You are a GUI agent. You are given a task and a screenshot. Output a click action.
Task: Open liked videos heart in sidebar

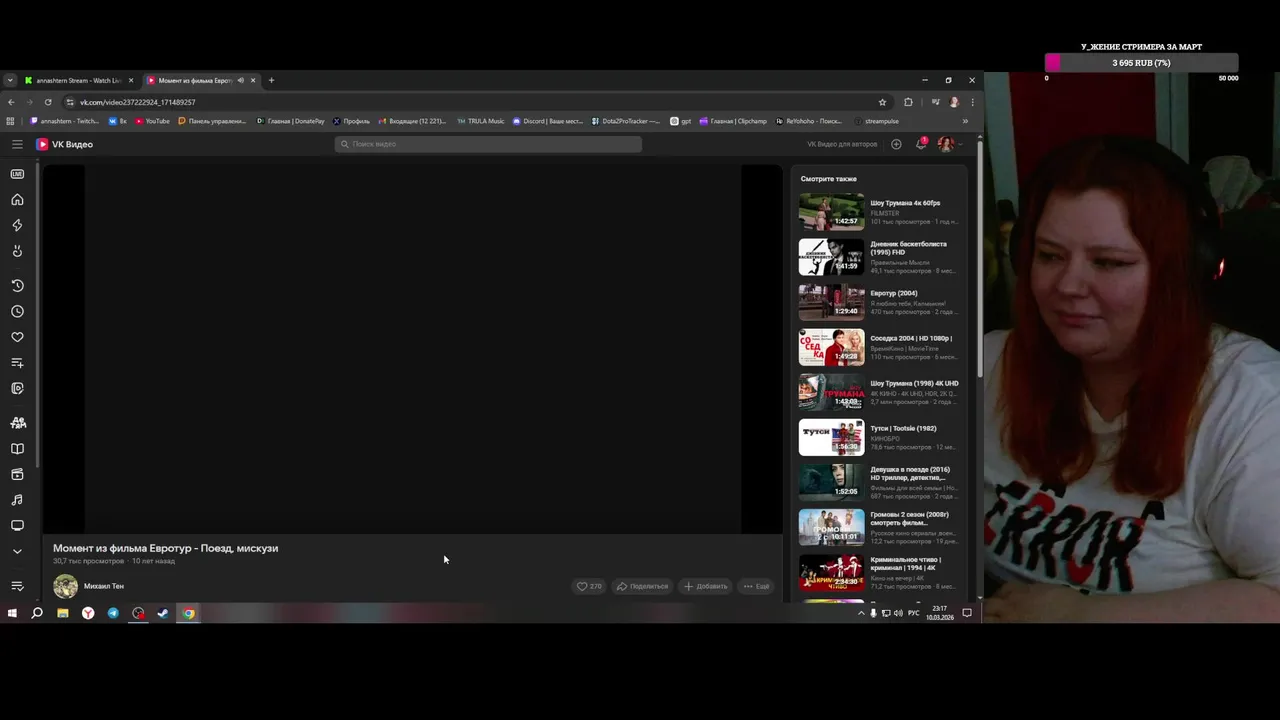point(17,337)
